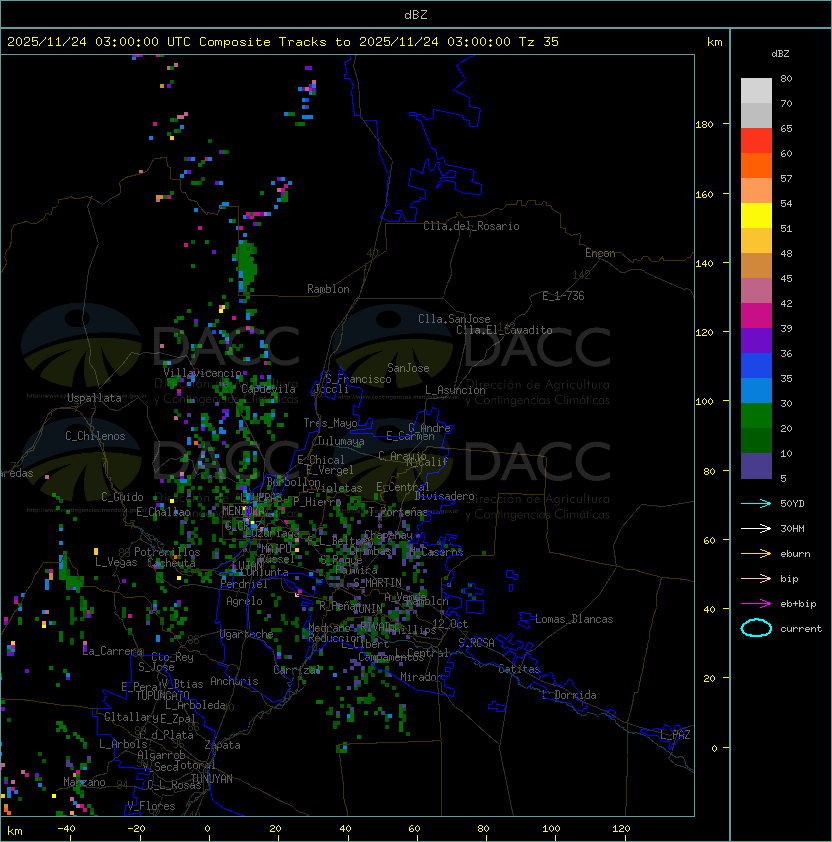Click the V_Flores map label

[x=151, y=806]
